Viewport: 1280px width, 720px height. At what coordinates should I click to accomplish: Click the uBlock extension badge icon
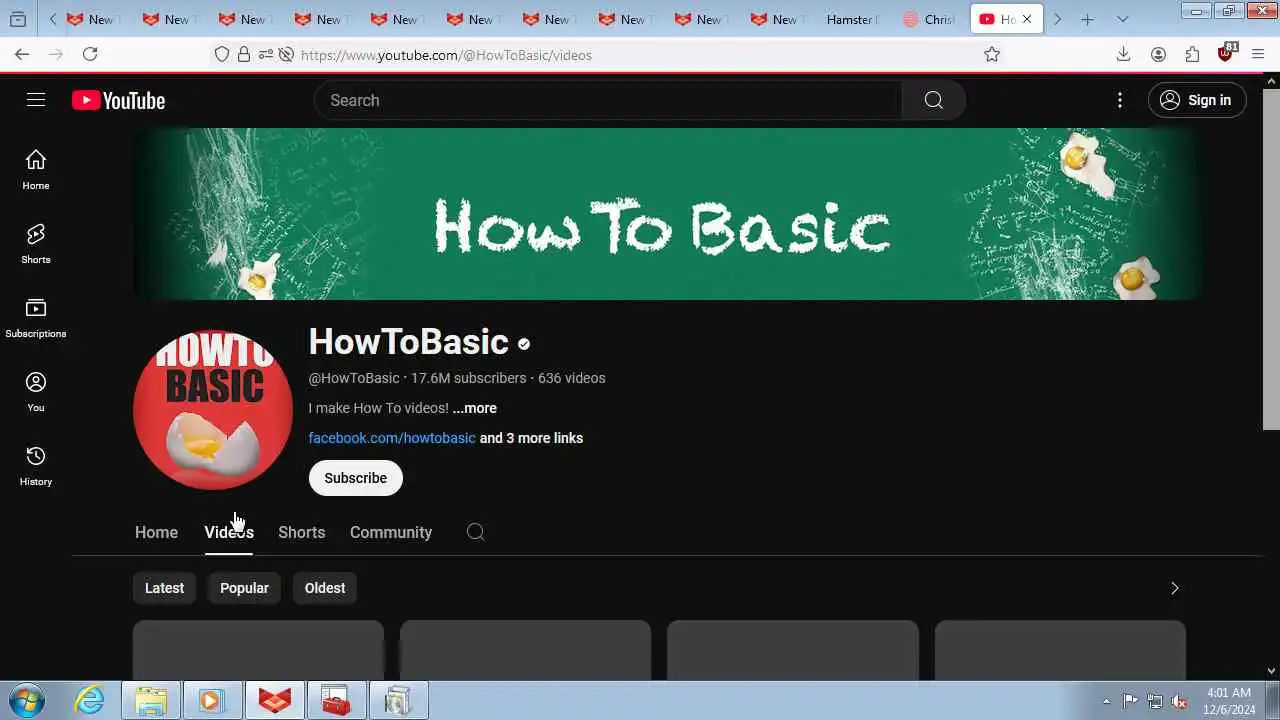click(x=1227, y=53)
